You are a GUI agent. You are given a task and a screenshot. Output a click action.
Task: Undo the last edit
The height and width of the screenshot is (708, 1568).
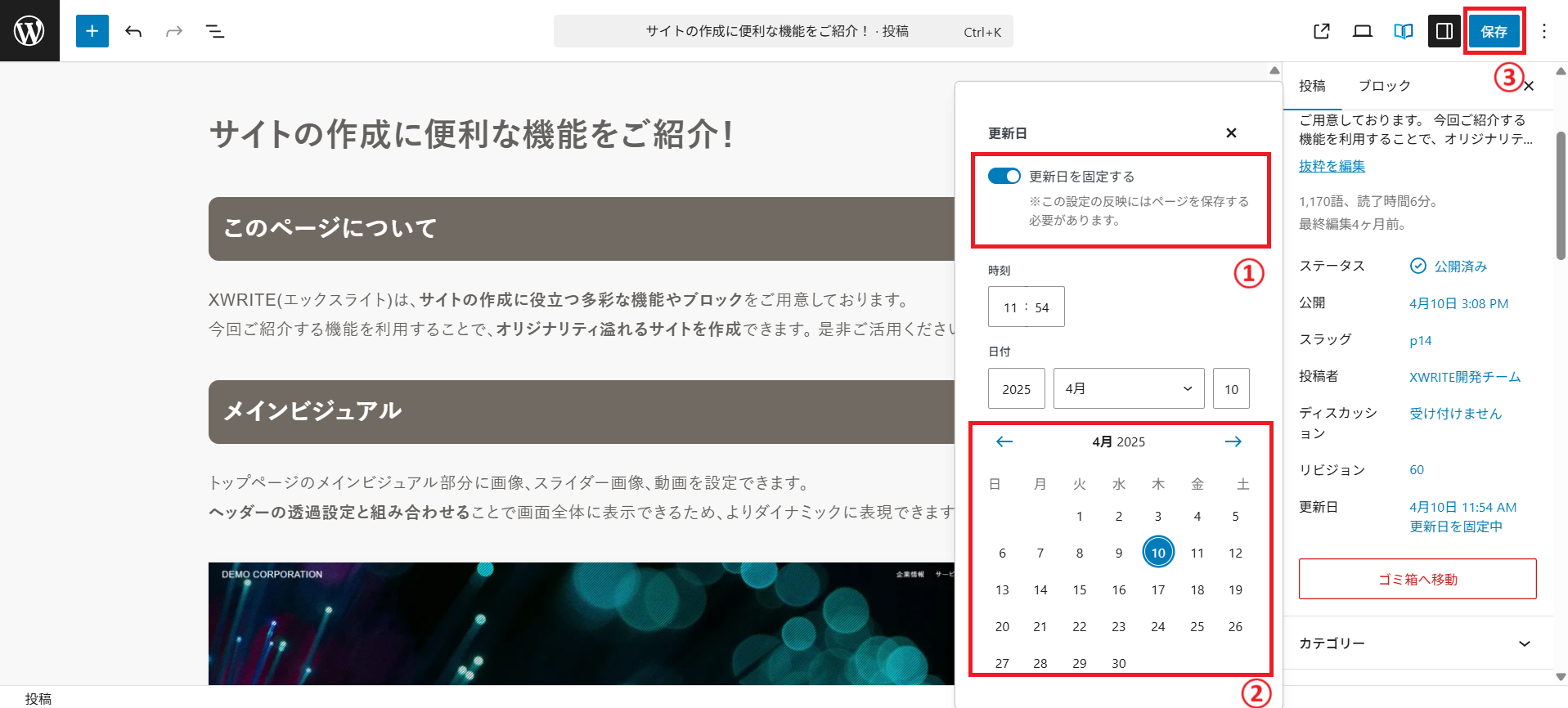pos(133,31)
